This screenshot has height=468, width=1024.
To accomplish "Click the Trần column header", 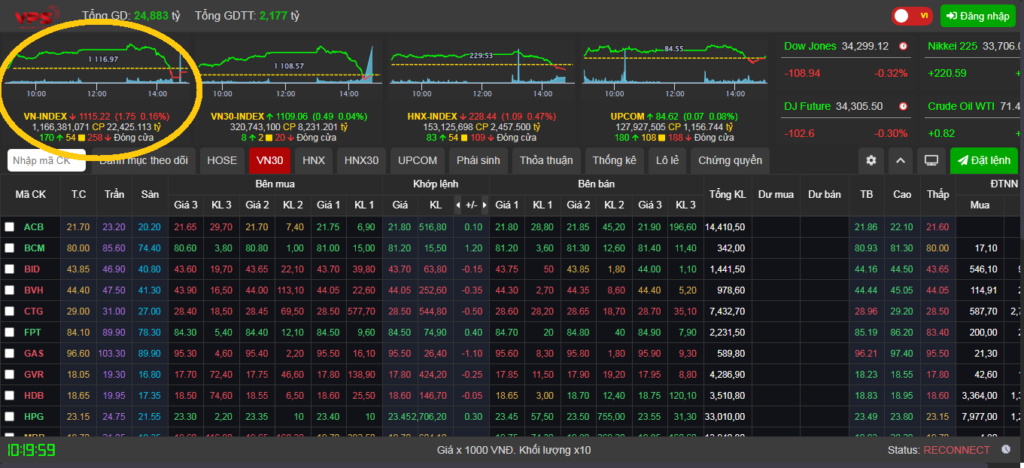I will [x=114, y=195].
